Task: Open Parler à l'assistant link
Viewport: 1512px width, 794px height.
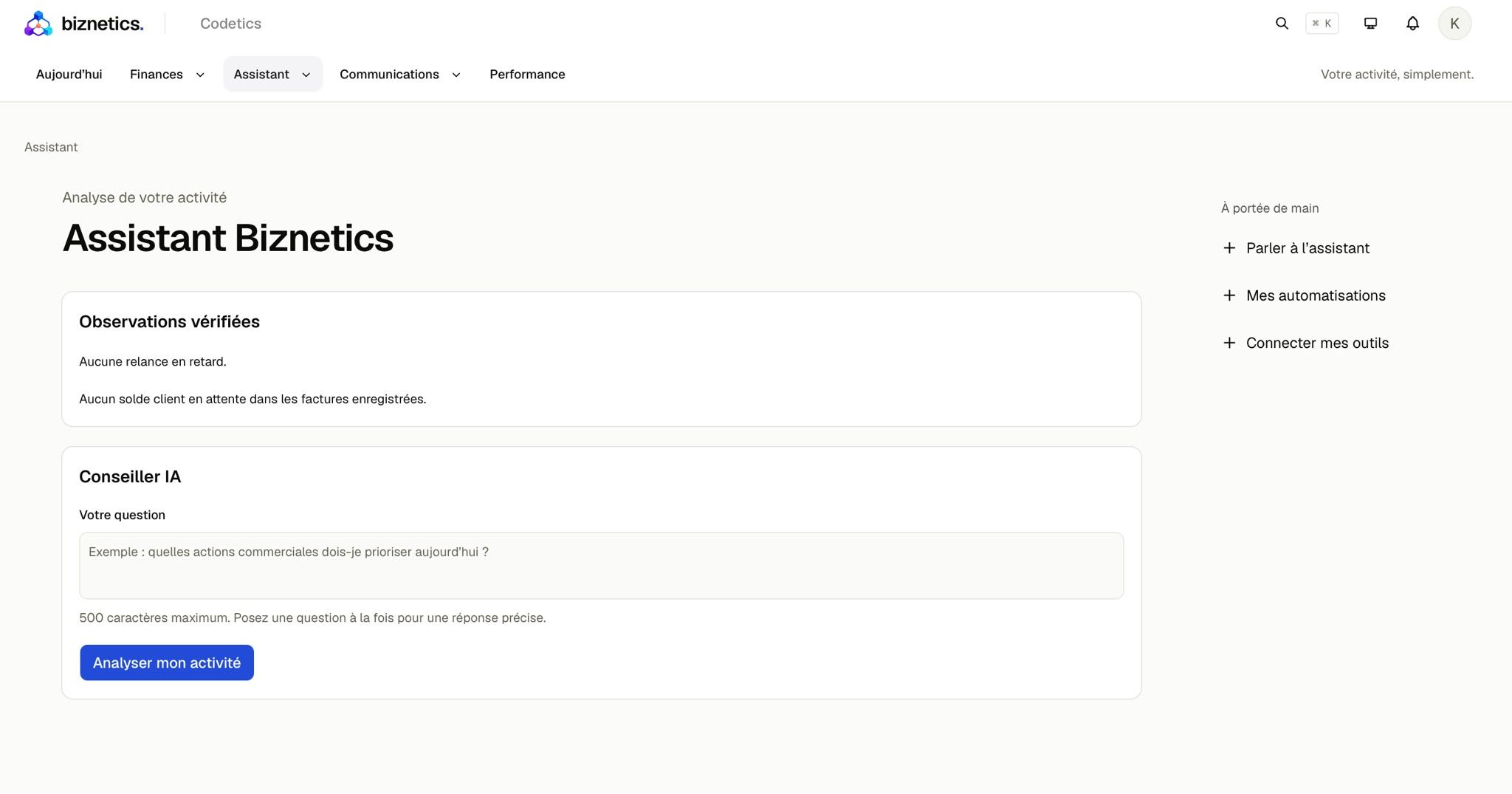Action: click(x=1307, y=248)
